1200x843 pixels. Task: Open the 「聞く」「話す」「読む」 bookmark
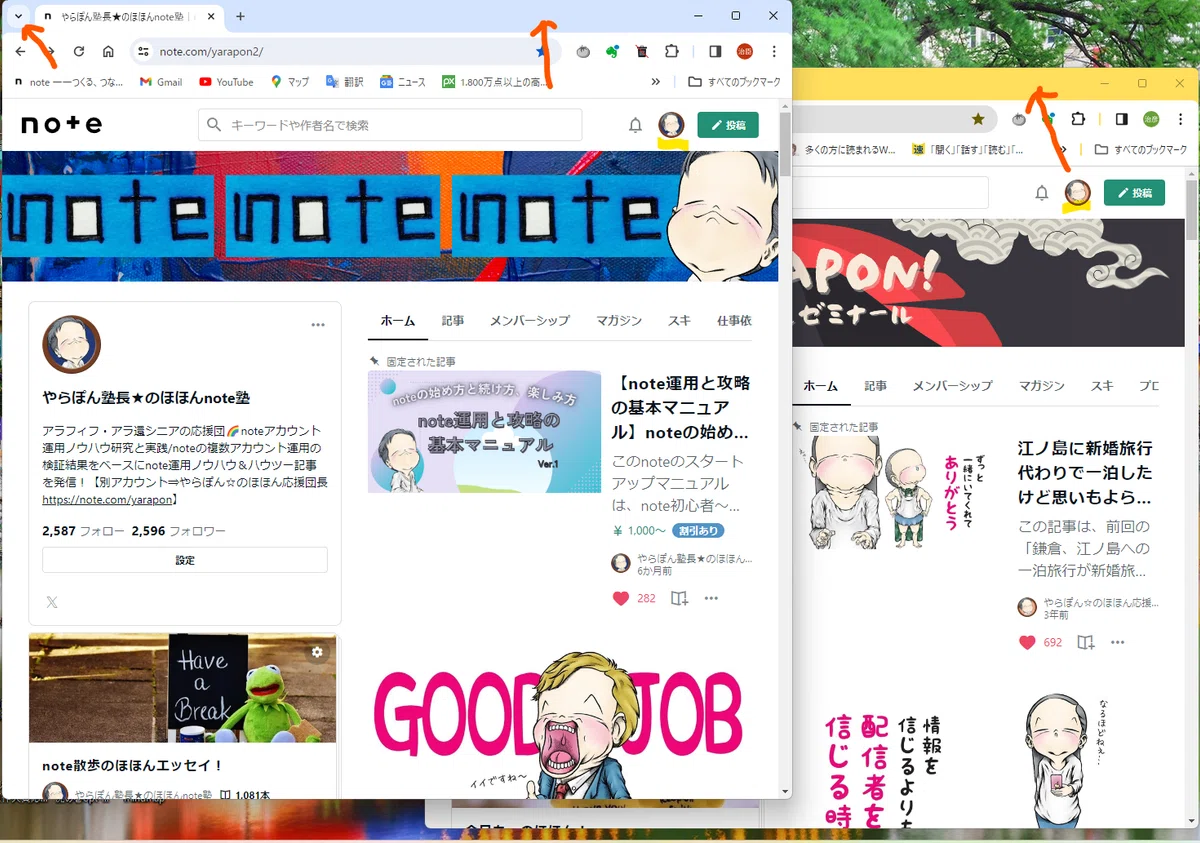pos(967,150)
